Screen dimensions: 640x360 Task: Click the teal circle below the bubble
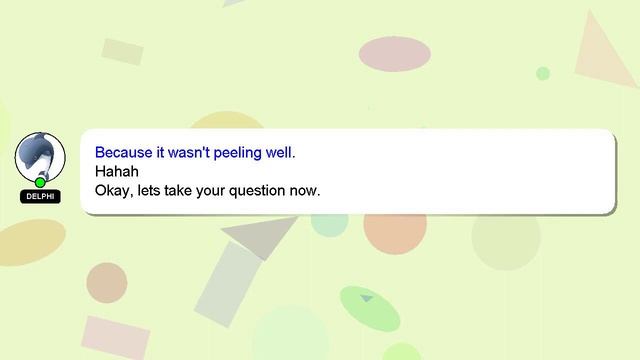pyautogui.click(x=329, y=225)
